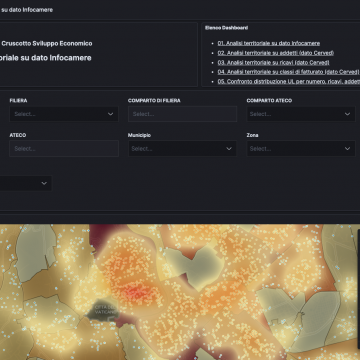Open link 01 Analisi territoriale su dato Infocamere
Viewport: 360px width, 360px height.
tap(269, 43)
